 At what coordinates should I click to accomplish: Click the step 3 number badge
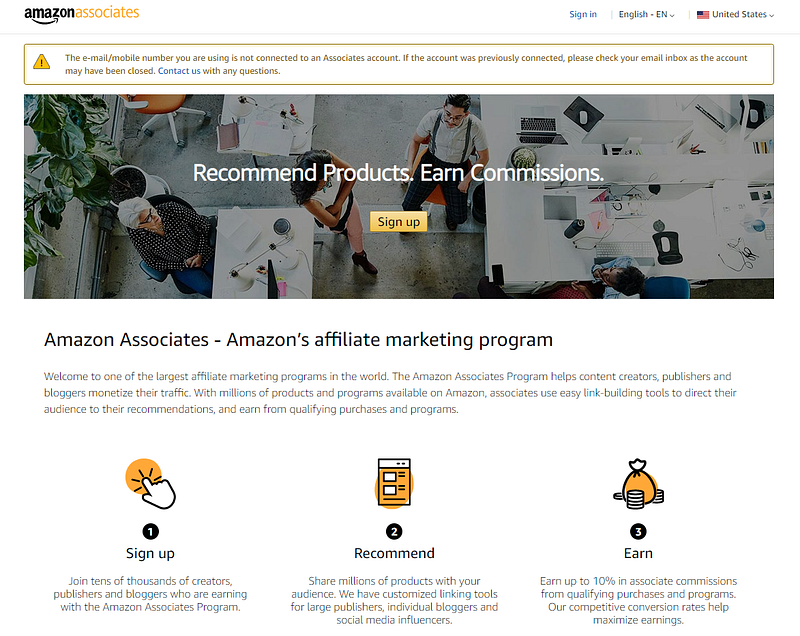(638, 532)
